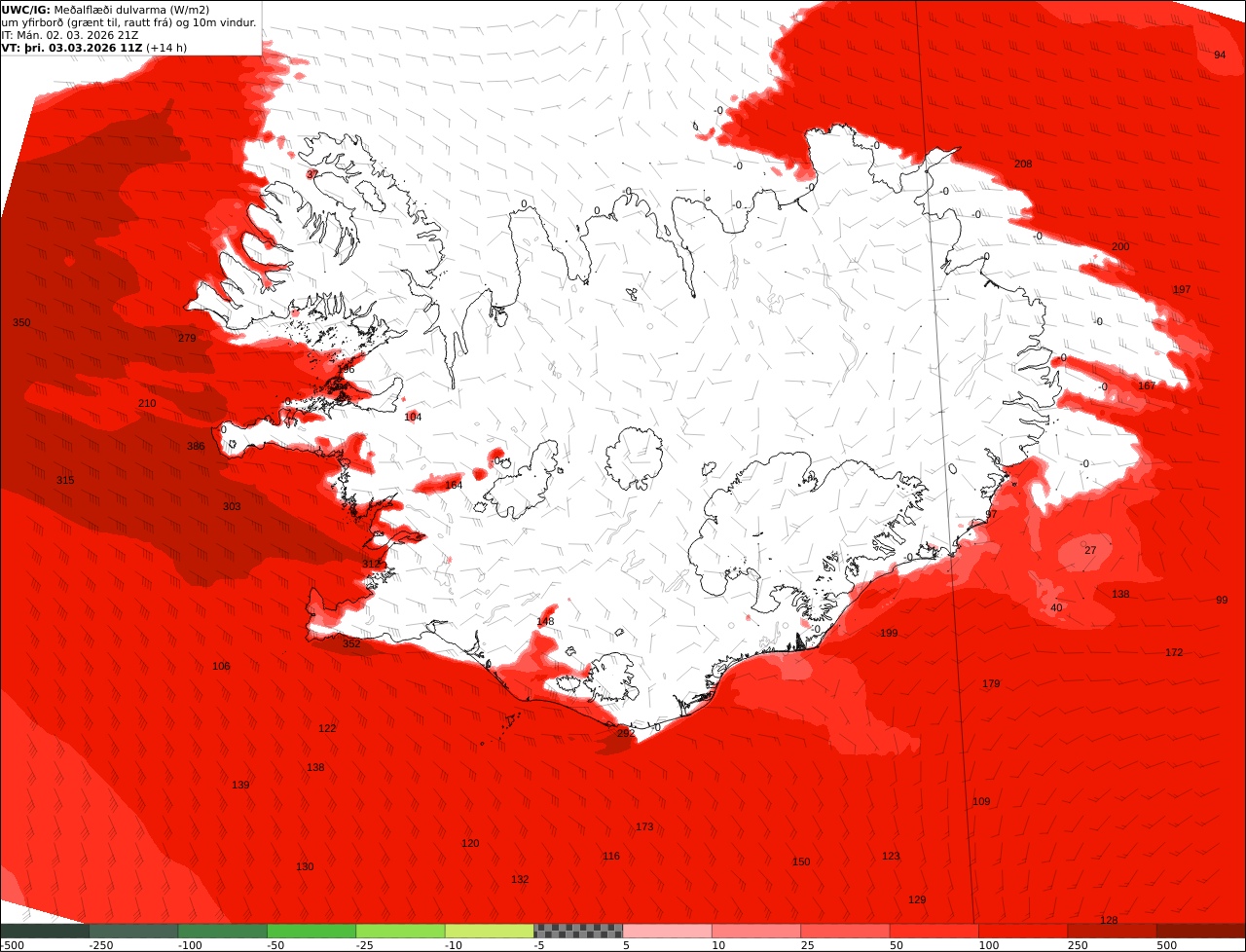Click the subtitle line mentioning '10m vindur'
This screenshot has height=952, width=1246.
click(x=129, y=21)
